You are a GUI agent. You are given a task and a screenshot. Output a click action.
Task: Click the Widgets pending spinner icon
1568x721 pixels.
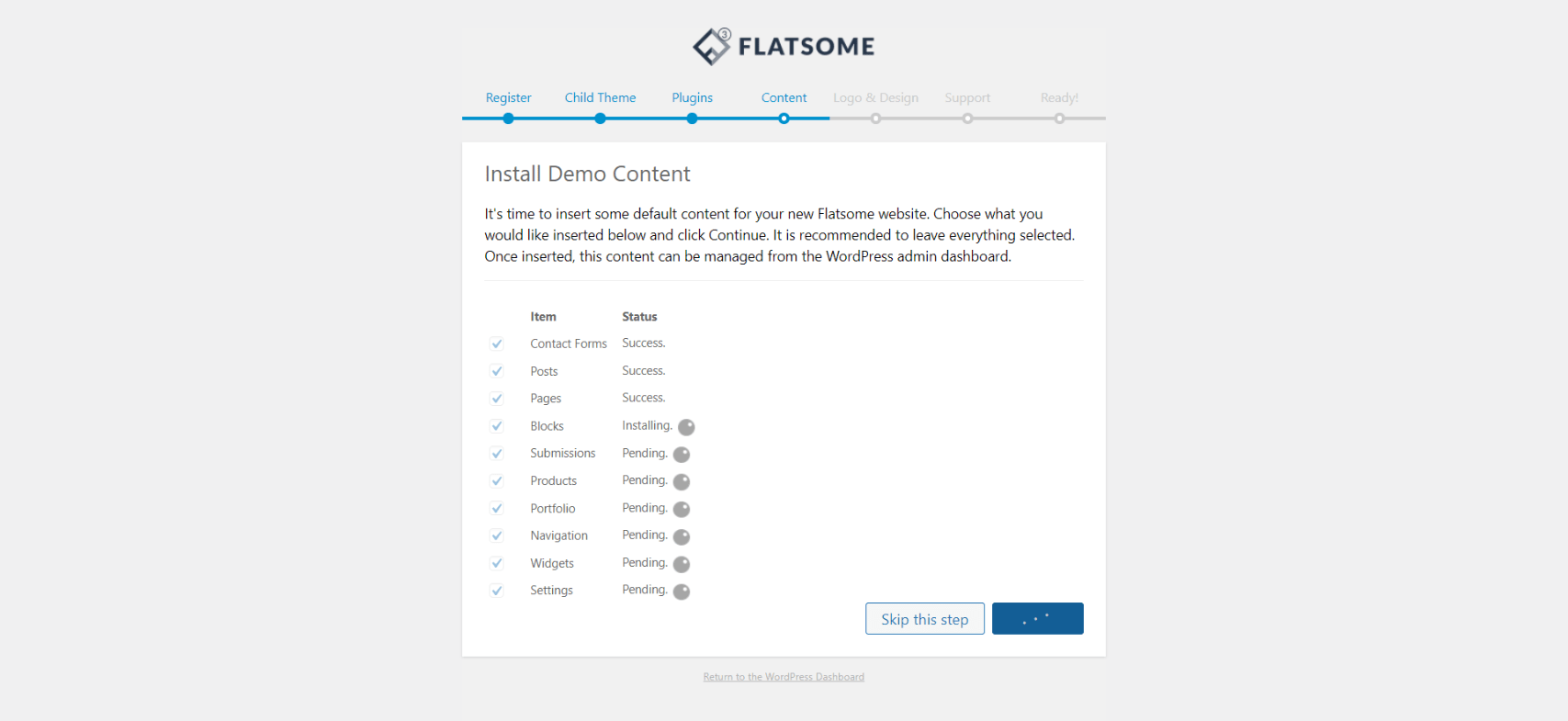[x=682, y=565]
